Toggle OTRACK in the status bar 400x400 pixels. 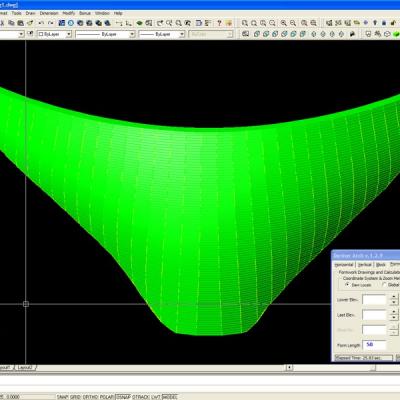point(141,397)
